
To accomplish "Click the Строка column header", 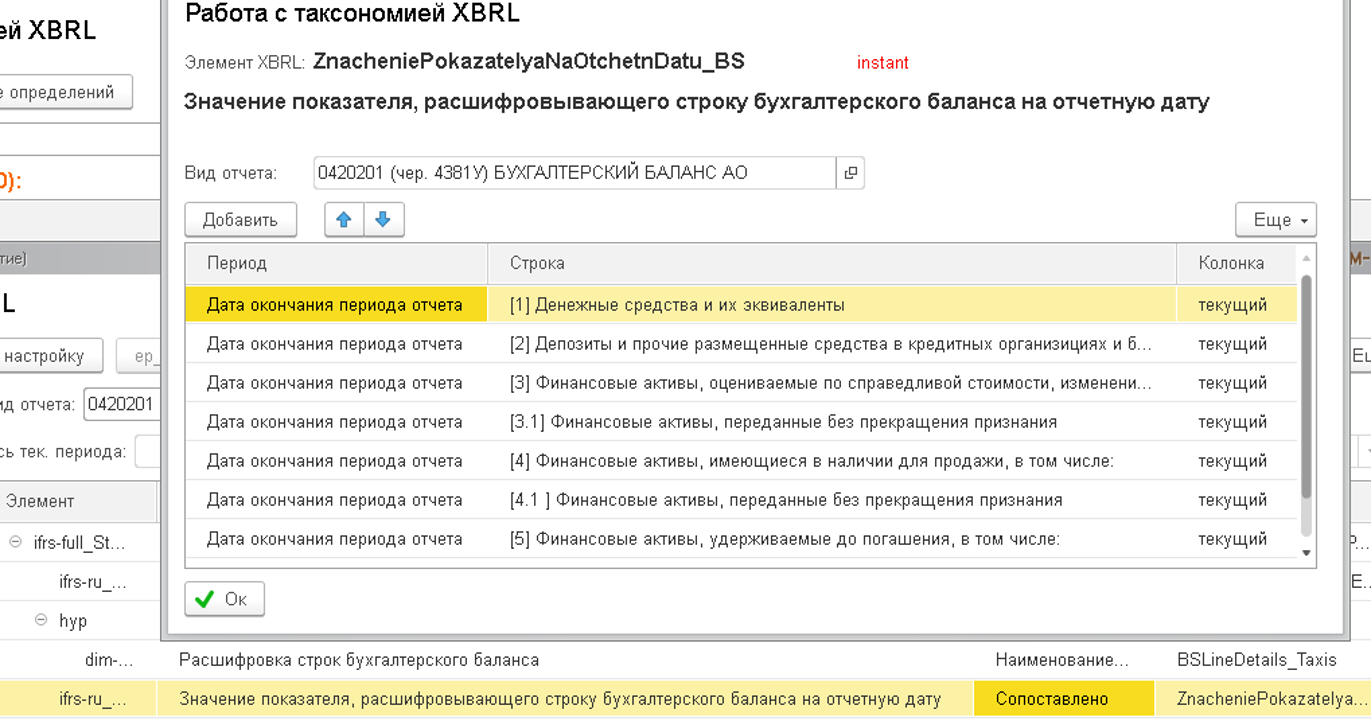I will coord(537,264).
